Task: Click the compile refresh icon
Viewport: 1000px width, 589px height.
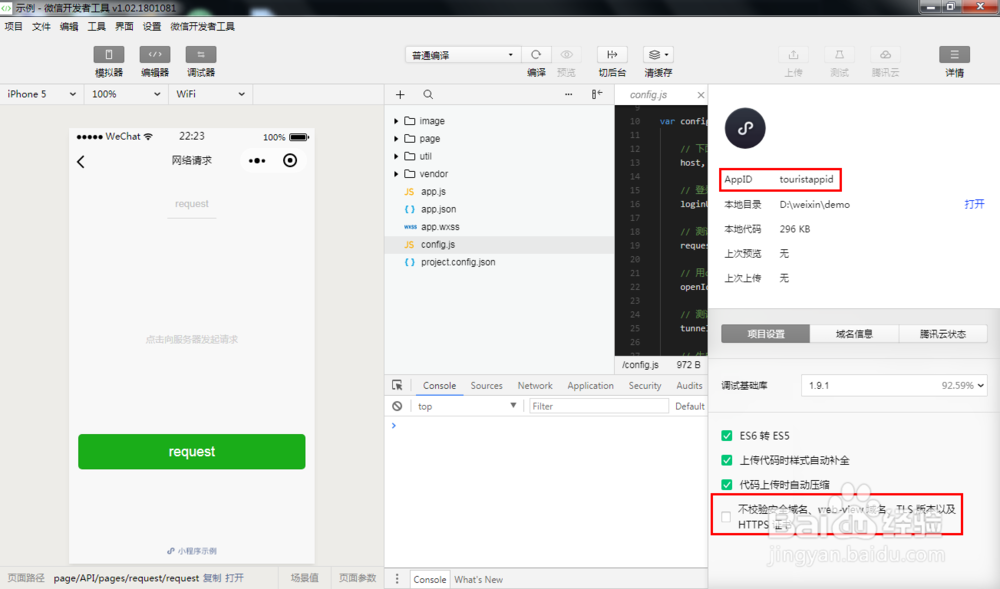Action: (536, 55)
